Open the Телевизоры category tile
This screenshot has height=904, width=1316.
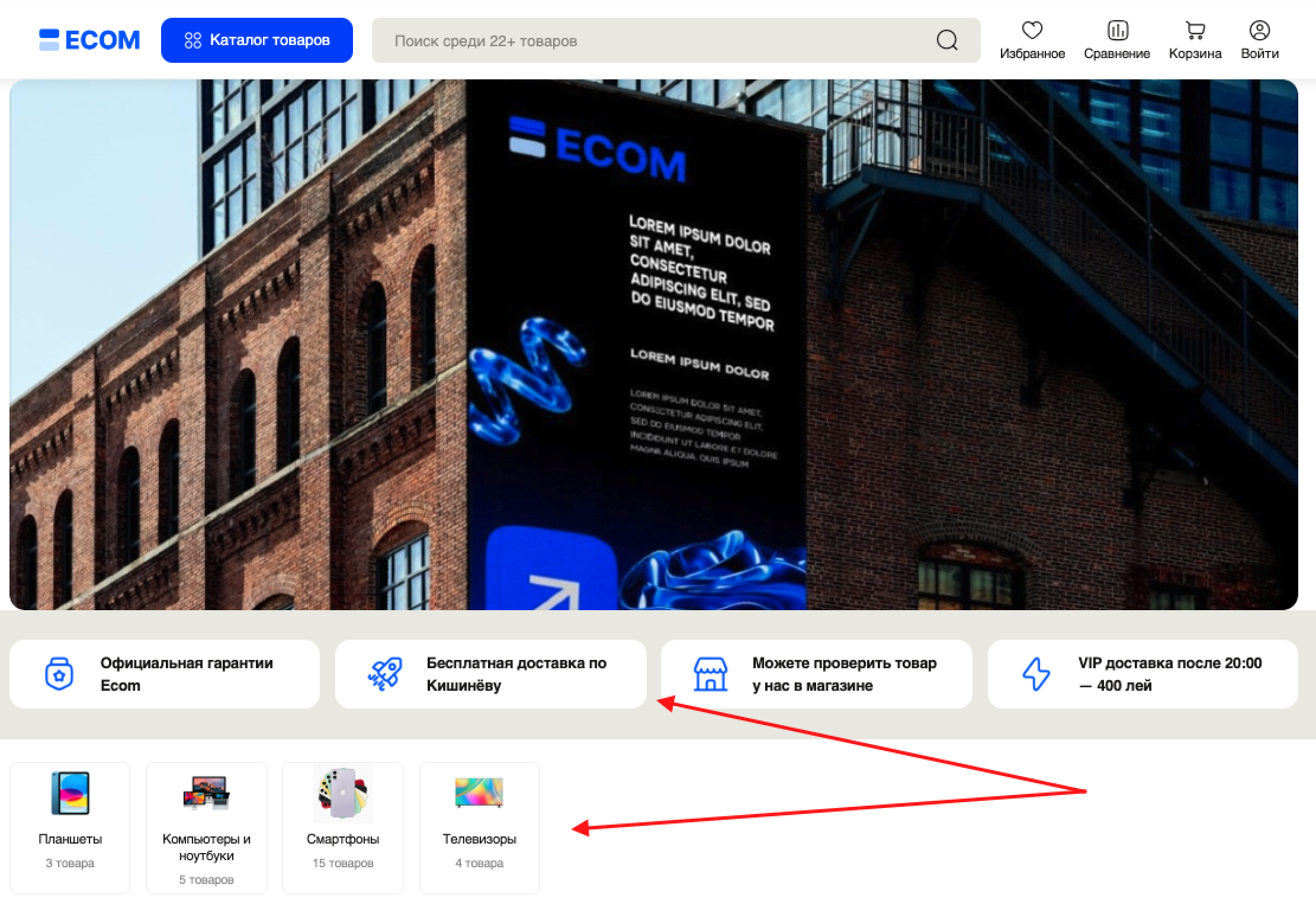[479, 827]
